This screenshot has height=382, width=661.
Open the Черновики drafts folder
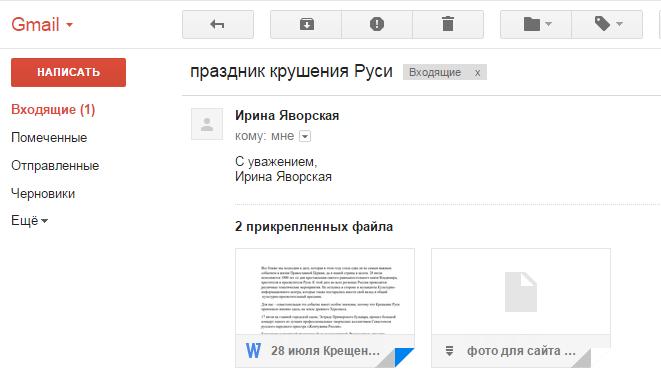pos(43,194)
